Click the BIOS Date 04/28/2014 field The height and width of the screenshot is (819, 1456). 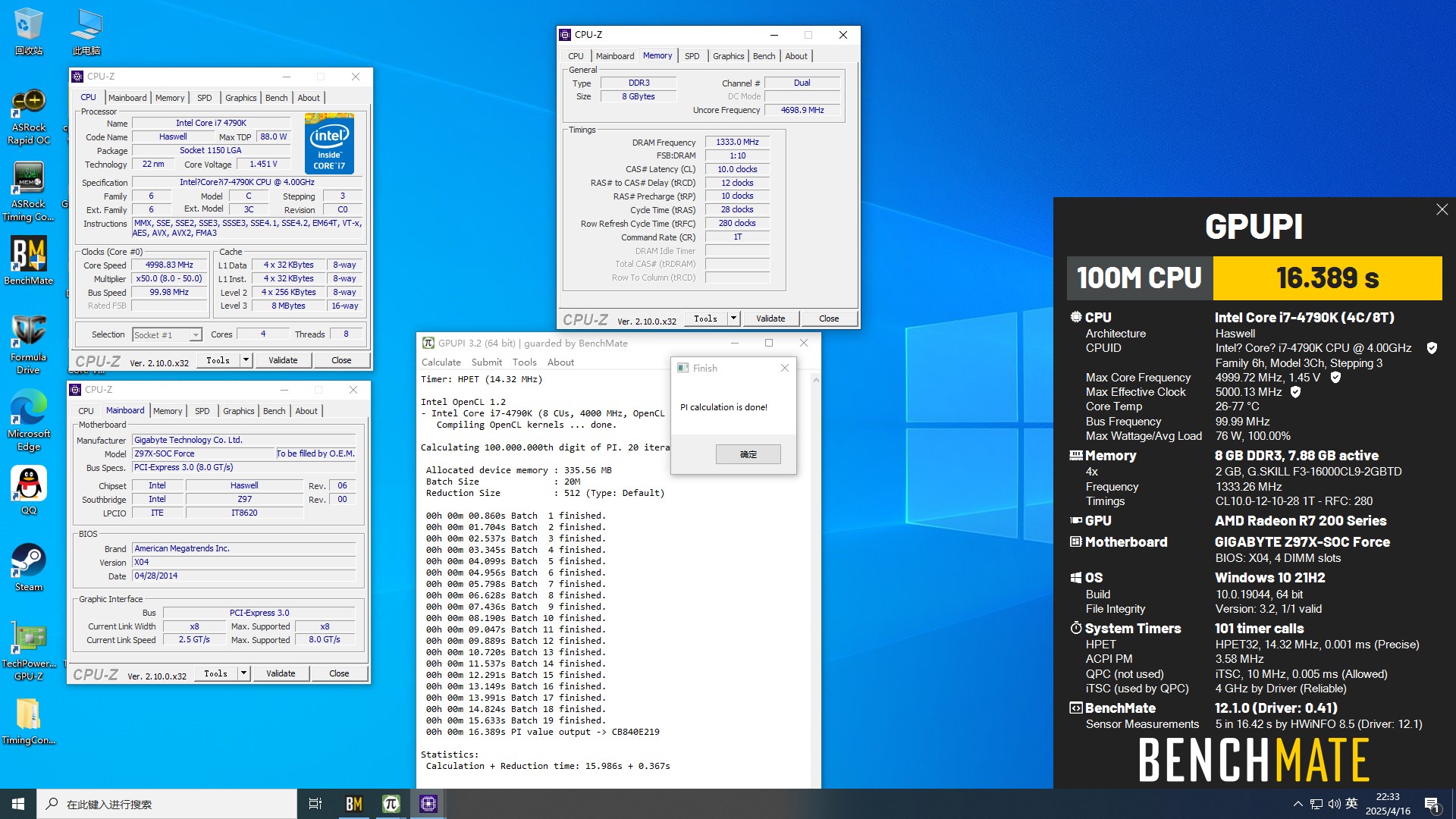coord(244,576)
